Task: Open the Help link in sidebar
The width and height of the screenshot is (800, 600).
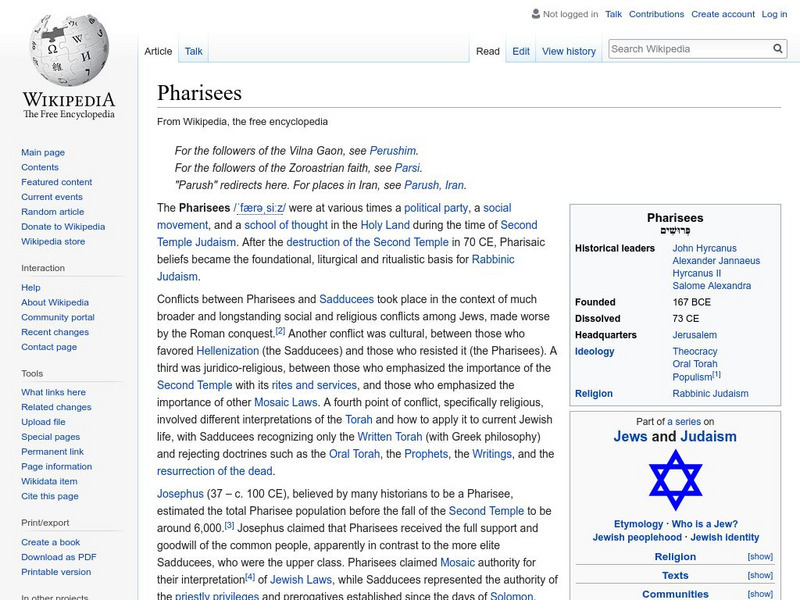Action: (31, 288)
